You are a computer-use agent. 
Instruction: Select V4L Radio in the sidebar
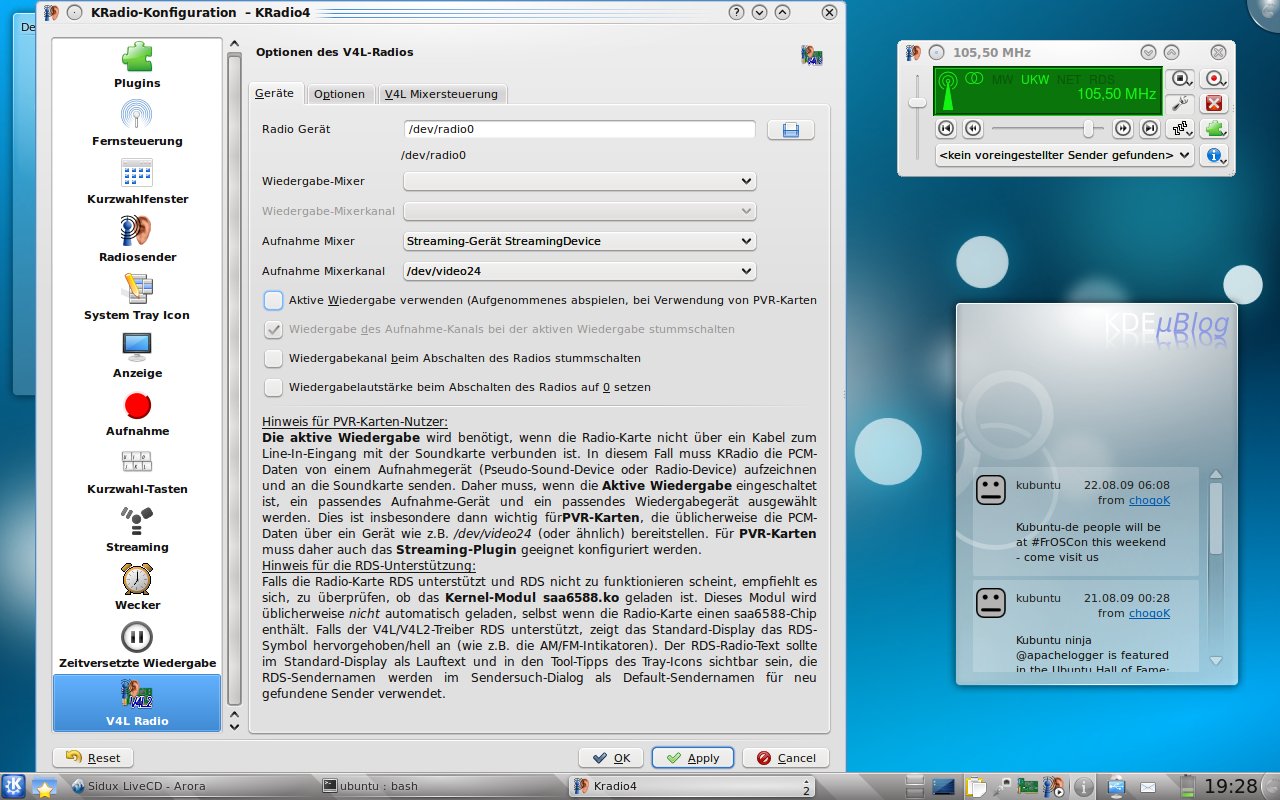(x=137, y=703)
